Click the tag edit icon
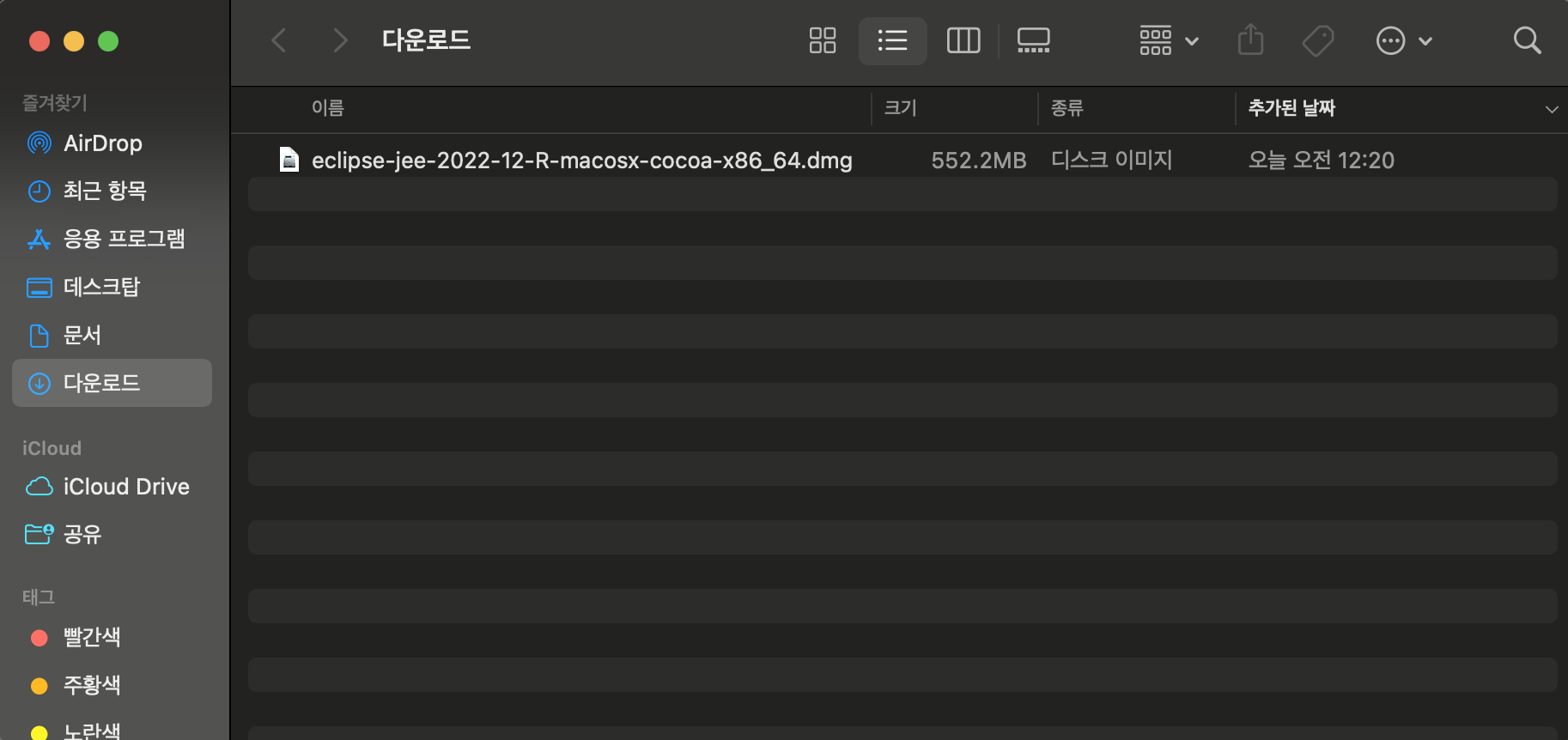This screenshot has height=740, width=1568. pos(1318,40)
